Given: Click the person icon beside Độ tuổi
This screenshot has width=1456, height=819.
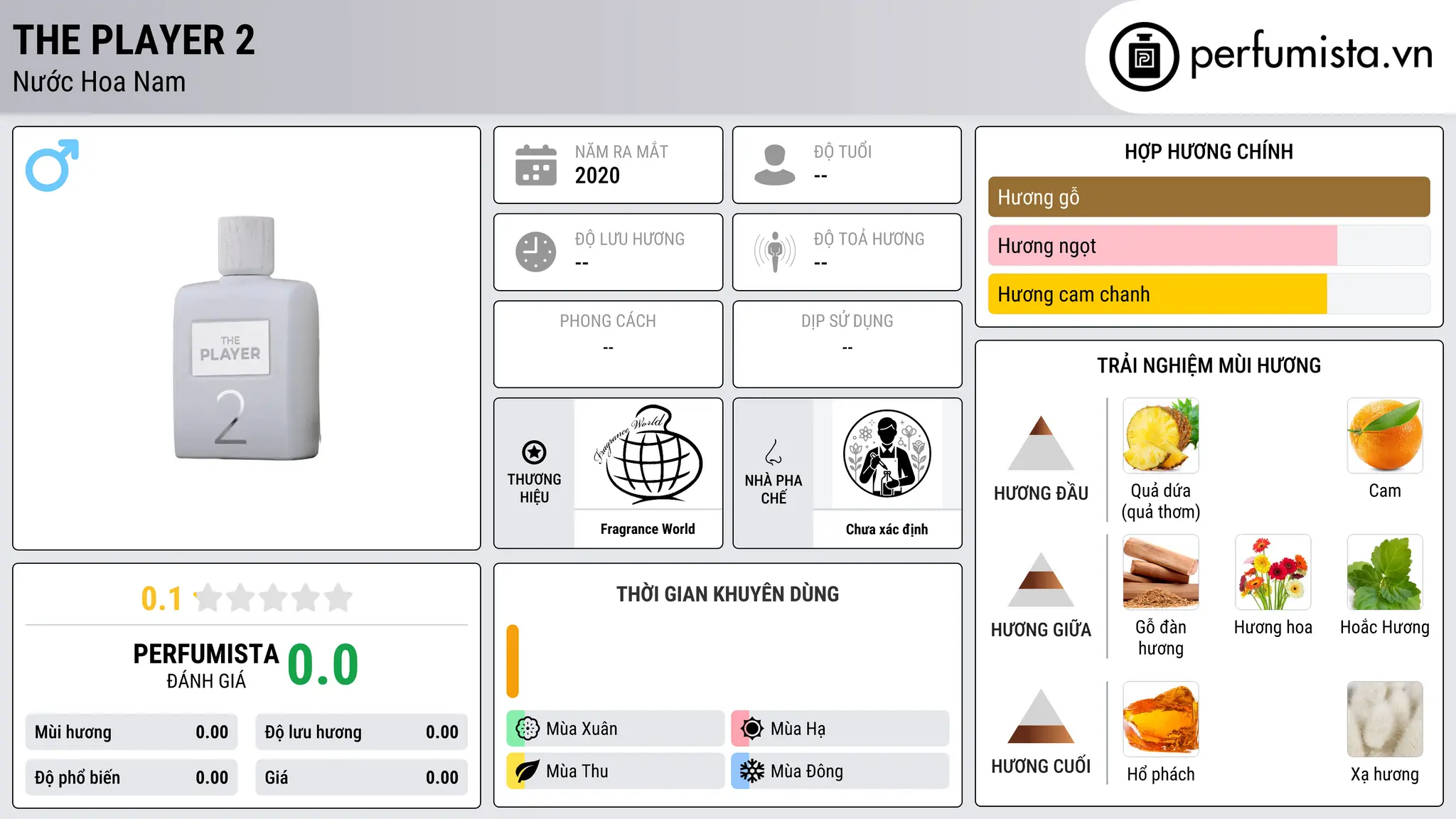Looking at the screenshot, I should pos(775,165).
